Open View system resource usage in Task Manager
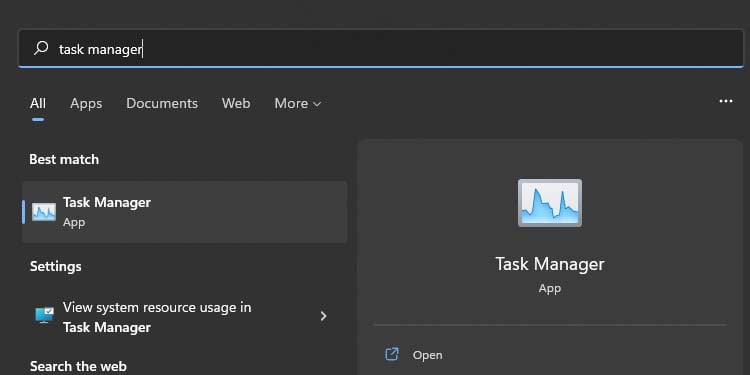Viewport: 750px width, 375px height. click(x=185, y=317)
